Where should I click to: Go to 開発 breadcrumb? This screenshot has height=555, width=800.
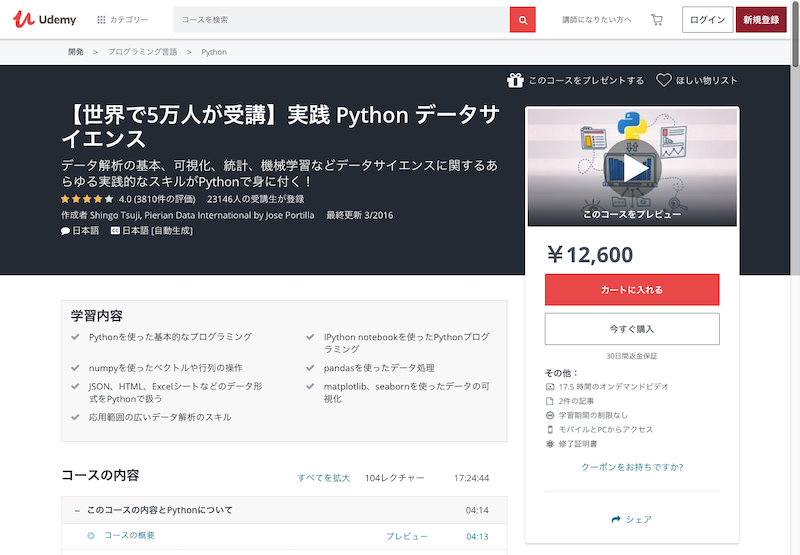click(76, 52)
